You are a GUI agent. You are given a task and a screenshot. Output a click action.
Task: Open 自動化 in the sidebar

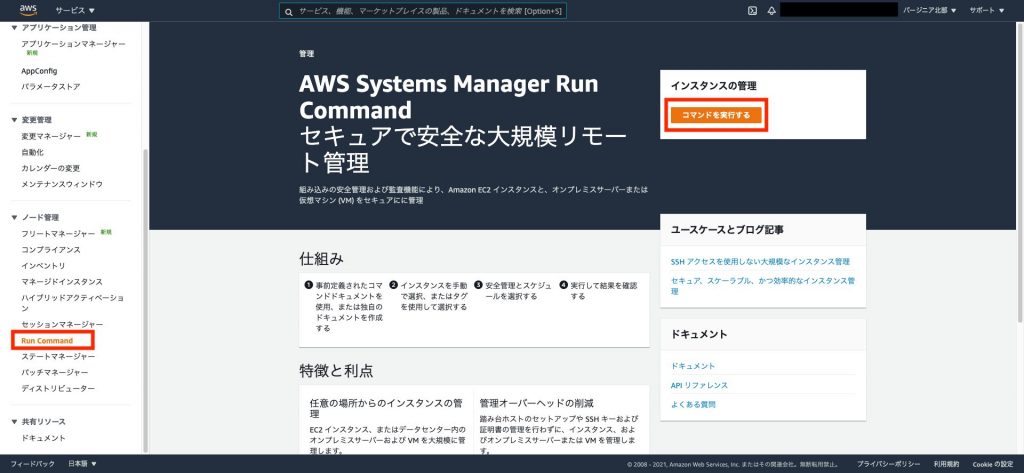click(x=33, y=152)
